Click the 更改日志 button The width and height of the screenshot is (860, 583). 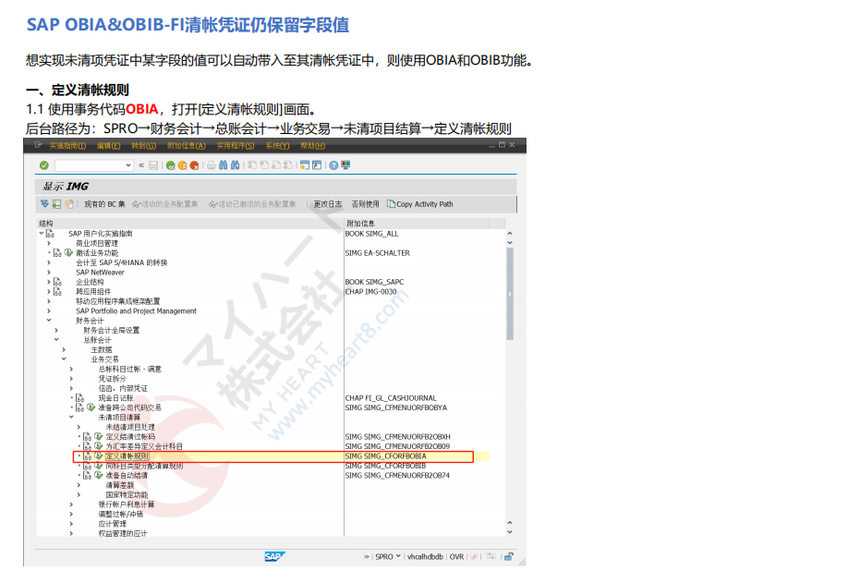click(x=327, y=204)
